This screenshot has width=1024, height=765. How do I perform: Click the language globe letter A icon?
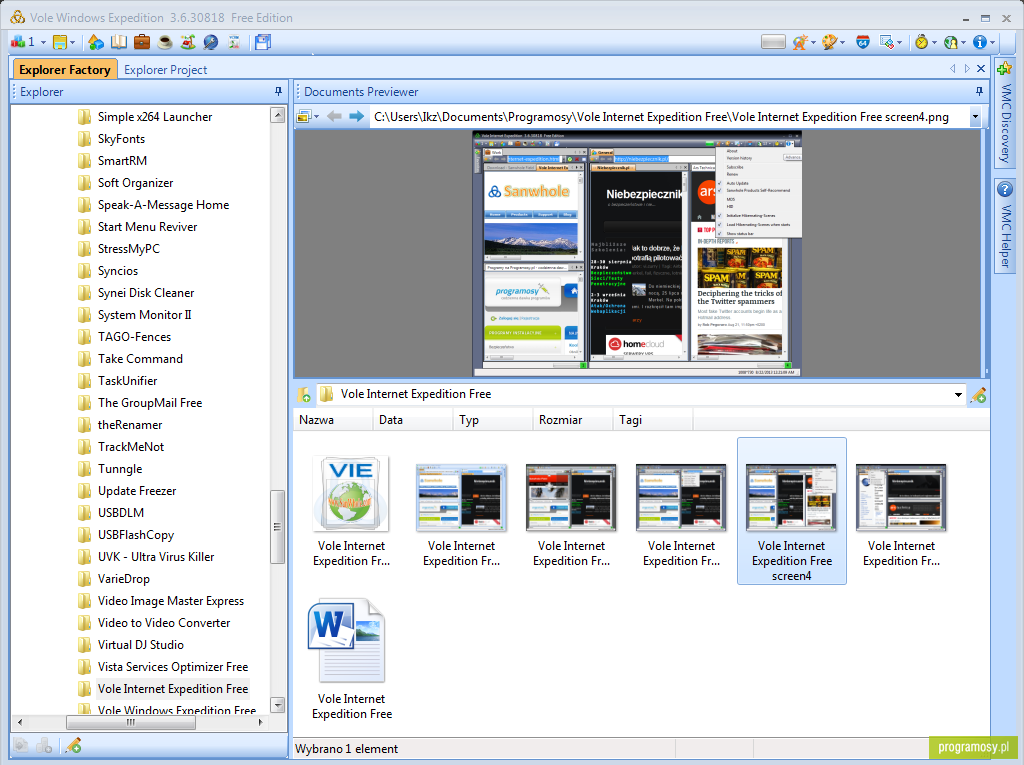801,42
